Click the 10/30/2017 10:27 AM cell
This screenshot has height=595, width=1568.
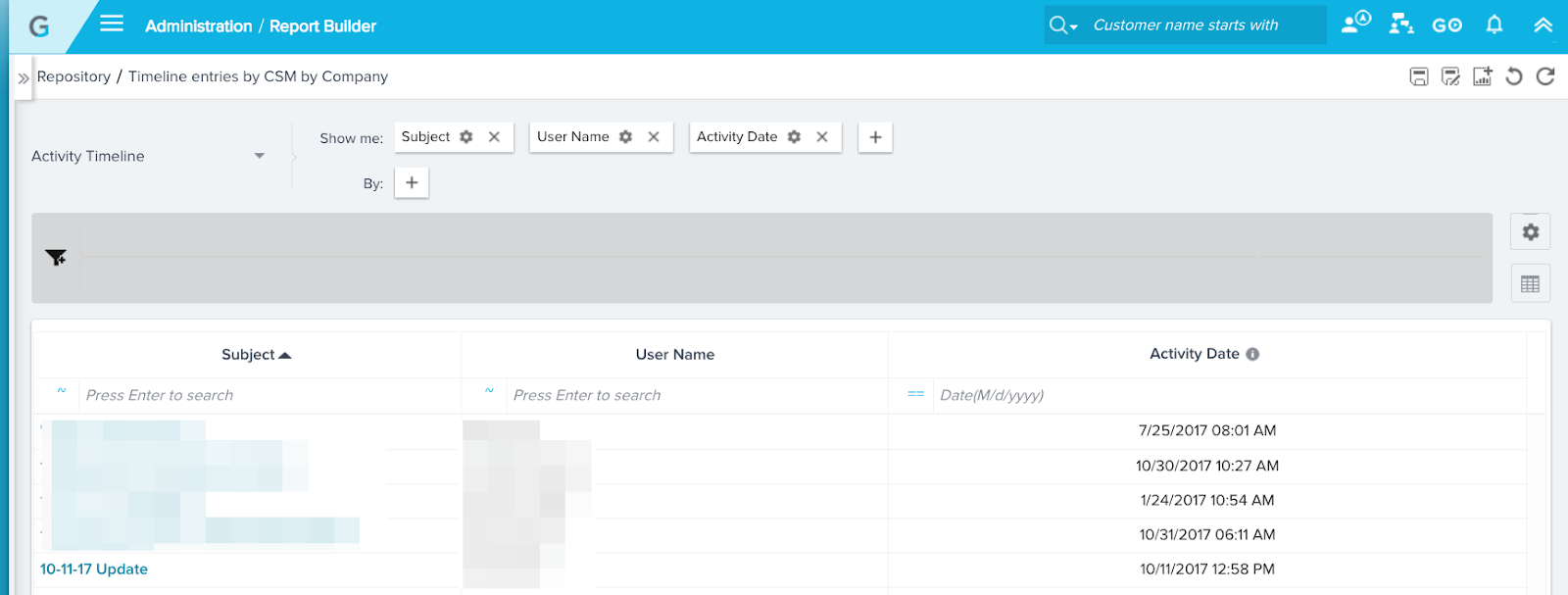[x=1207, y=466]
